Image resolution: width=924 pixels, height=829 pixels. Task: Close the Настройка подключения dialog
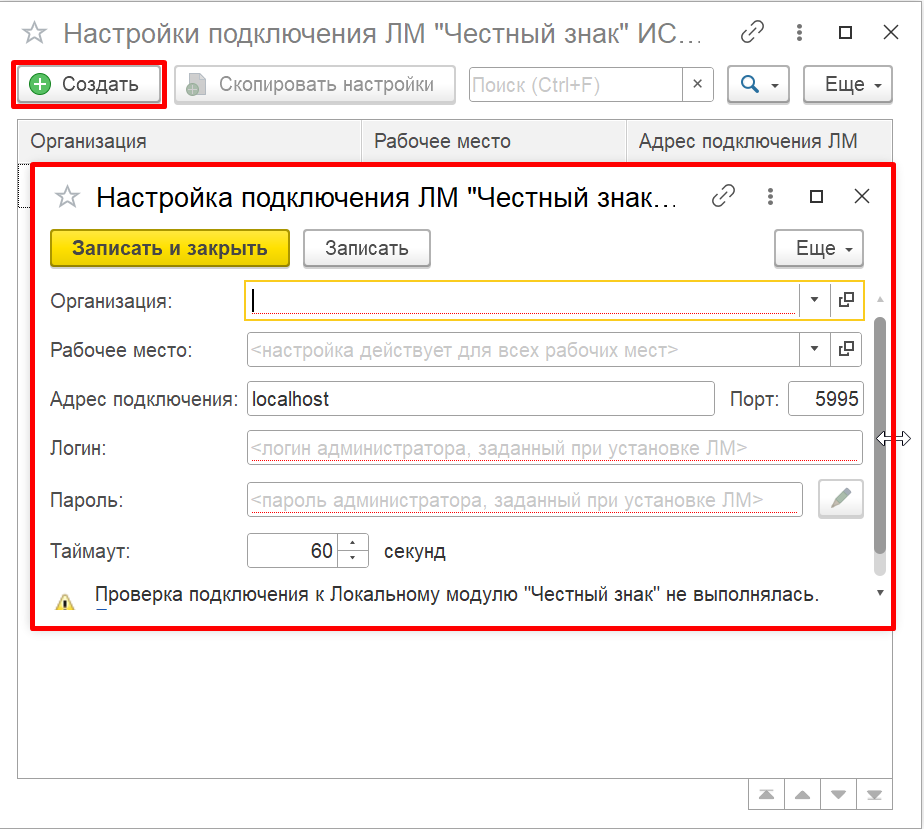click(x=862, y=196)
